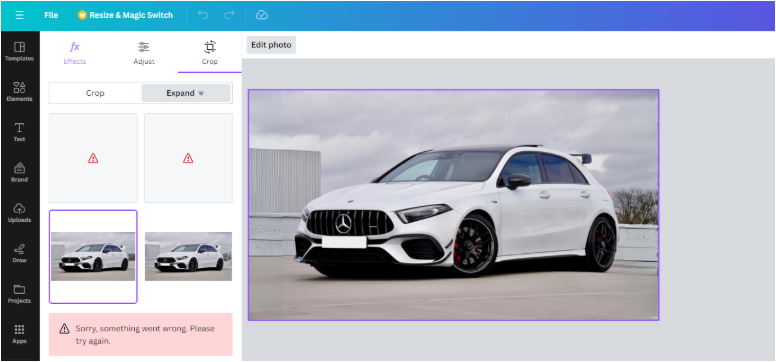776x362 pixels.
Task: Switch to the Effects tab
Action: (x=75, y=53)
